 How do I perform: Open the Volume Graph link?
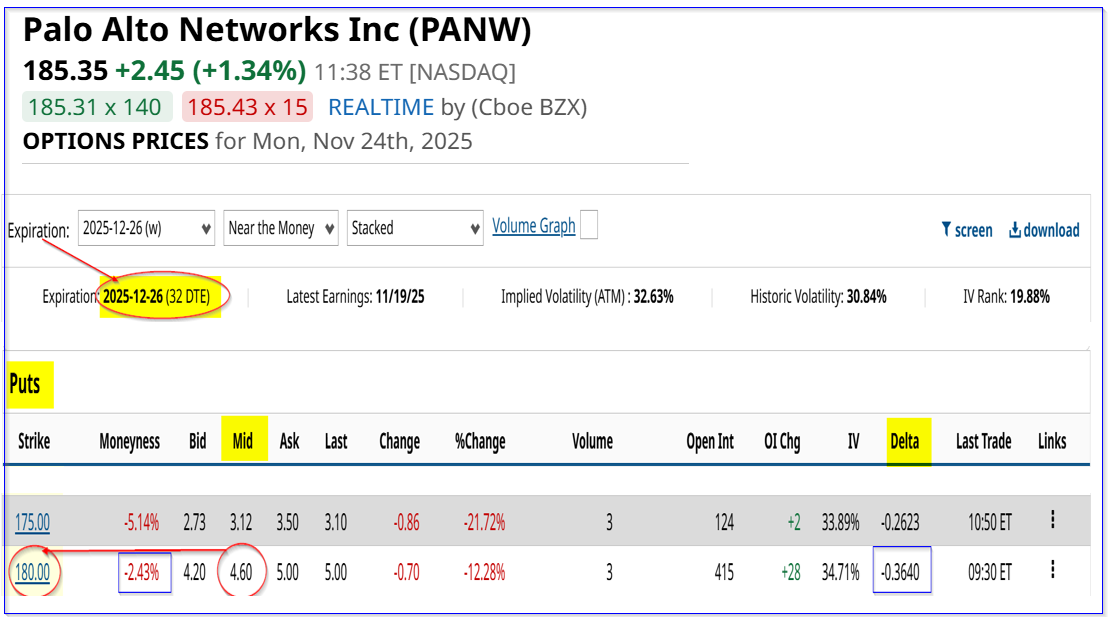pos(534,226)
